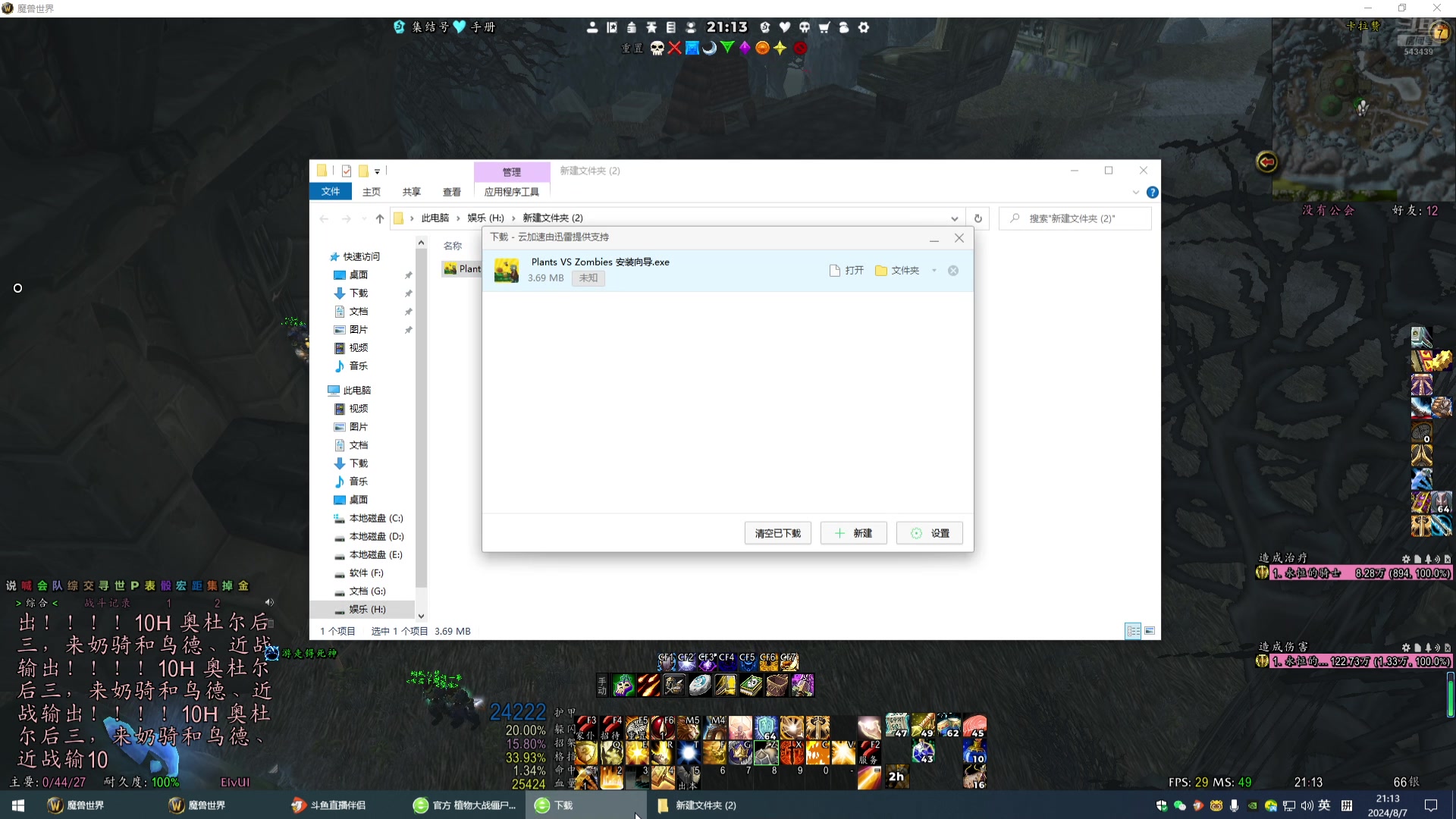Viewport: 1456px width, 819px height.
Task: Click the shield ability icon with count 64
Action: pyautogui.click(x=766, y=727)
